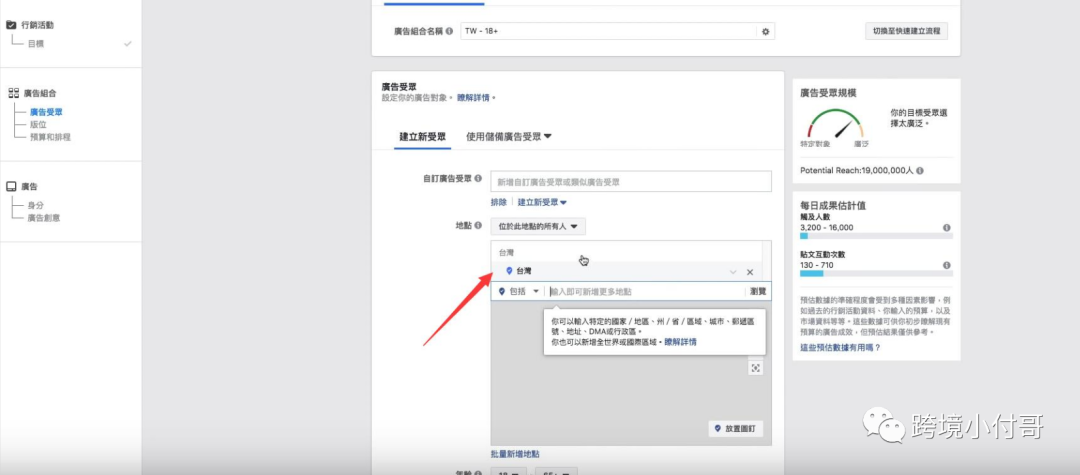This screenshot has height=475, width=1080.
Task: Open the 位於此地點的所有人 dropdown
Action: point(538,226)
